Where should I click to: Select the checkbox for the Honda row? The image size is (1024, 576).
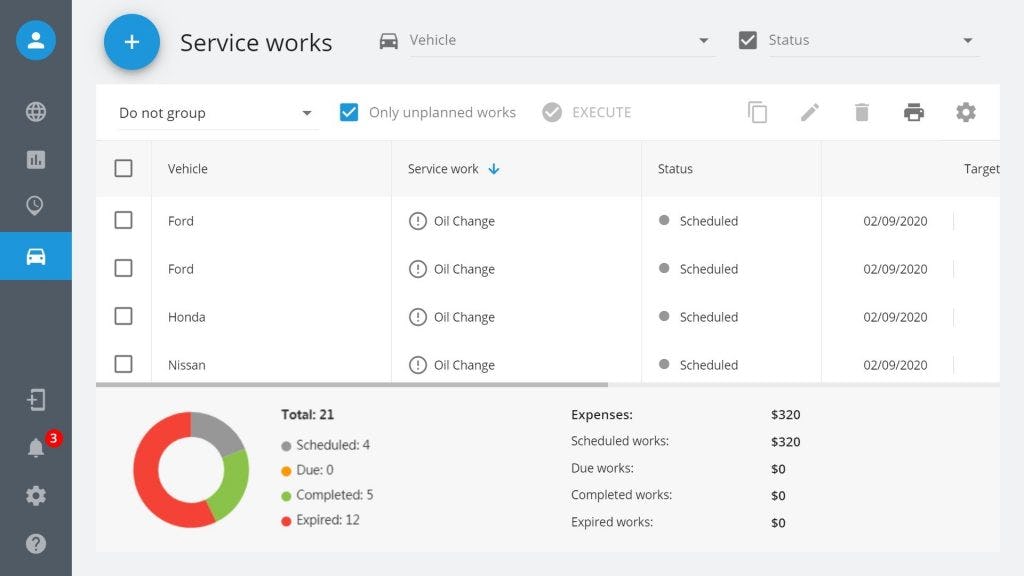pos(124,316)
